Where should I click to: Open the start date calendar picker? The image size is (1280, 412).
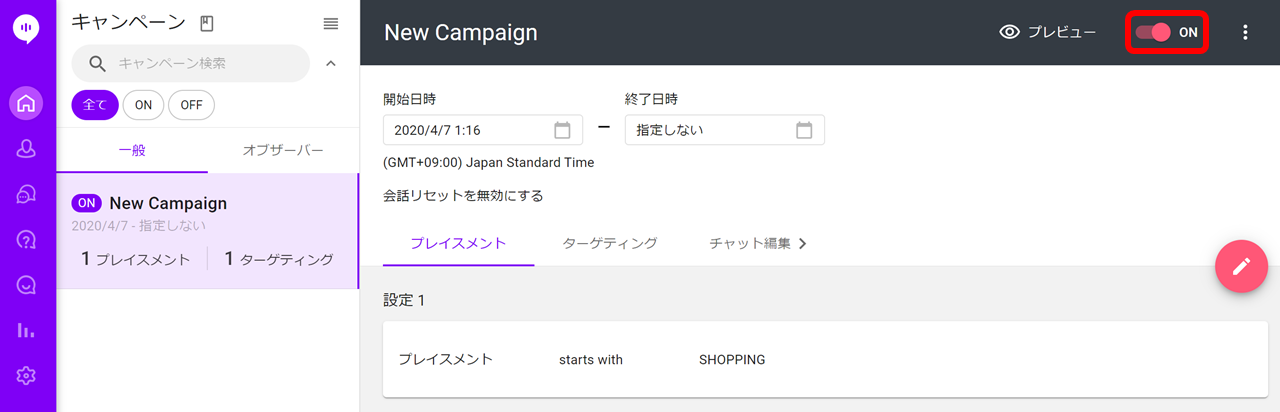tap(562, 130)
